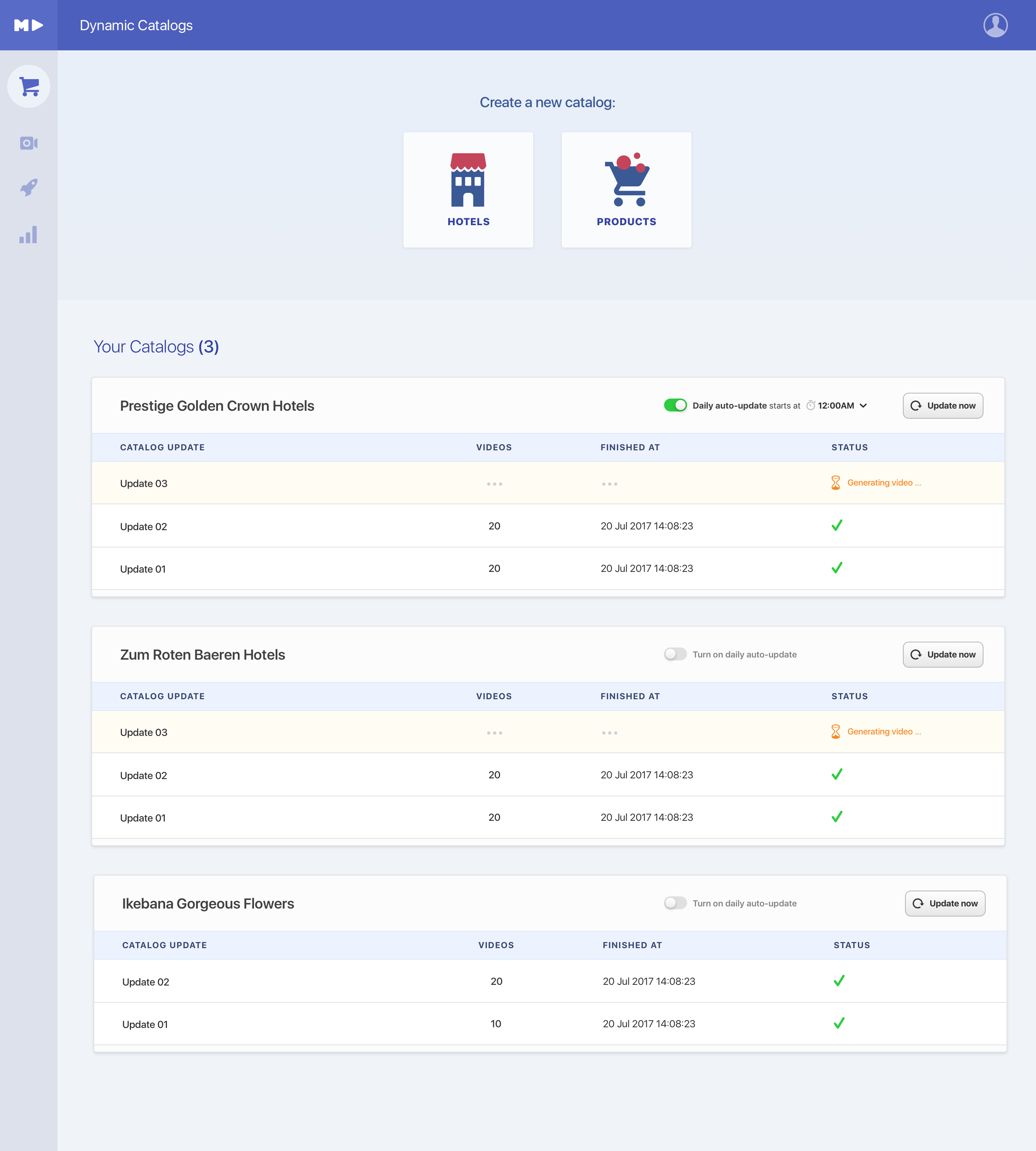Create a new Hotels catalog
This screenshot has height=1151, width=1036.
tap(468, 190)
